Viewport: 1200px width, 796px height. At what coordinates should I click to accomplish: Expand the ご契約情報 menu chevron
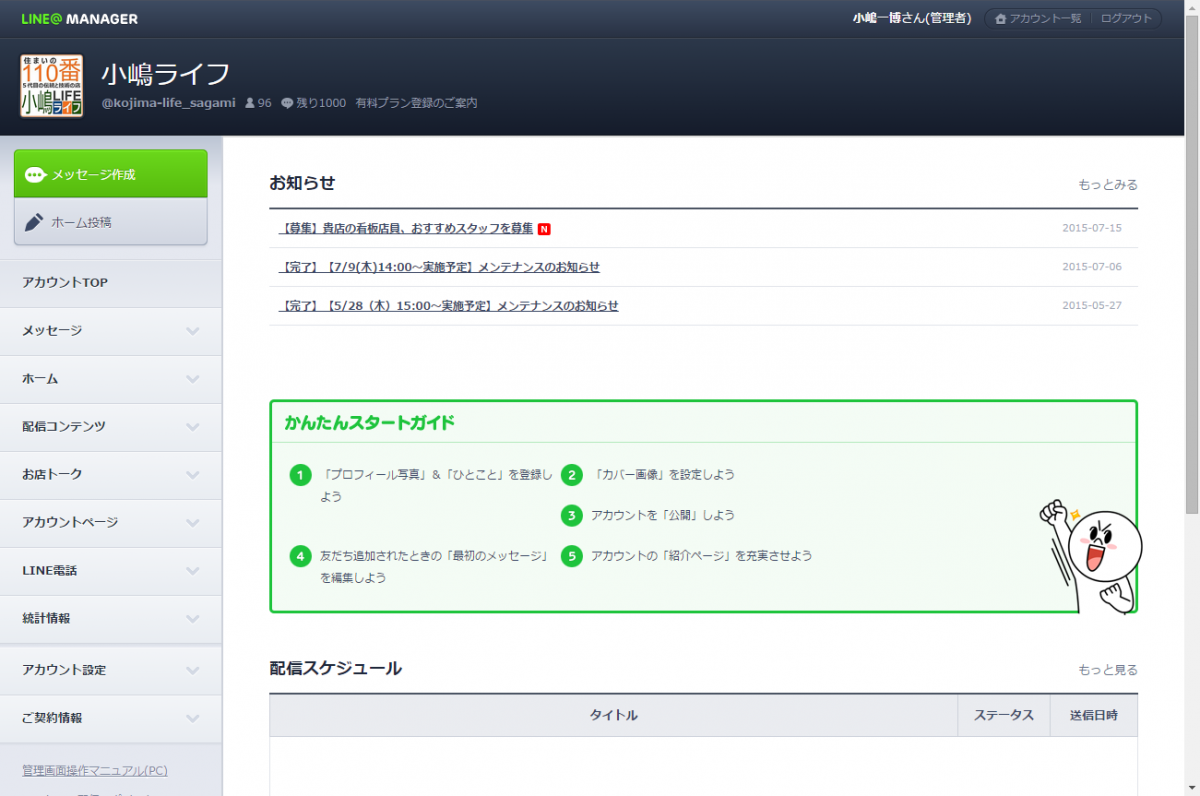[x=193, y=718]
